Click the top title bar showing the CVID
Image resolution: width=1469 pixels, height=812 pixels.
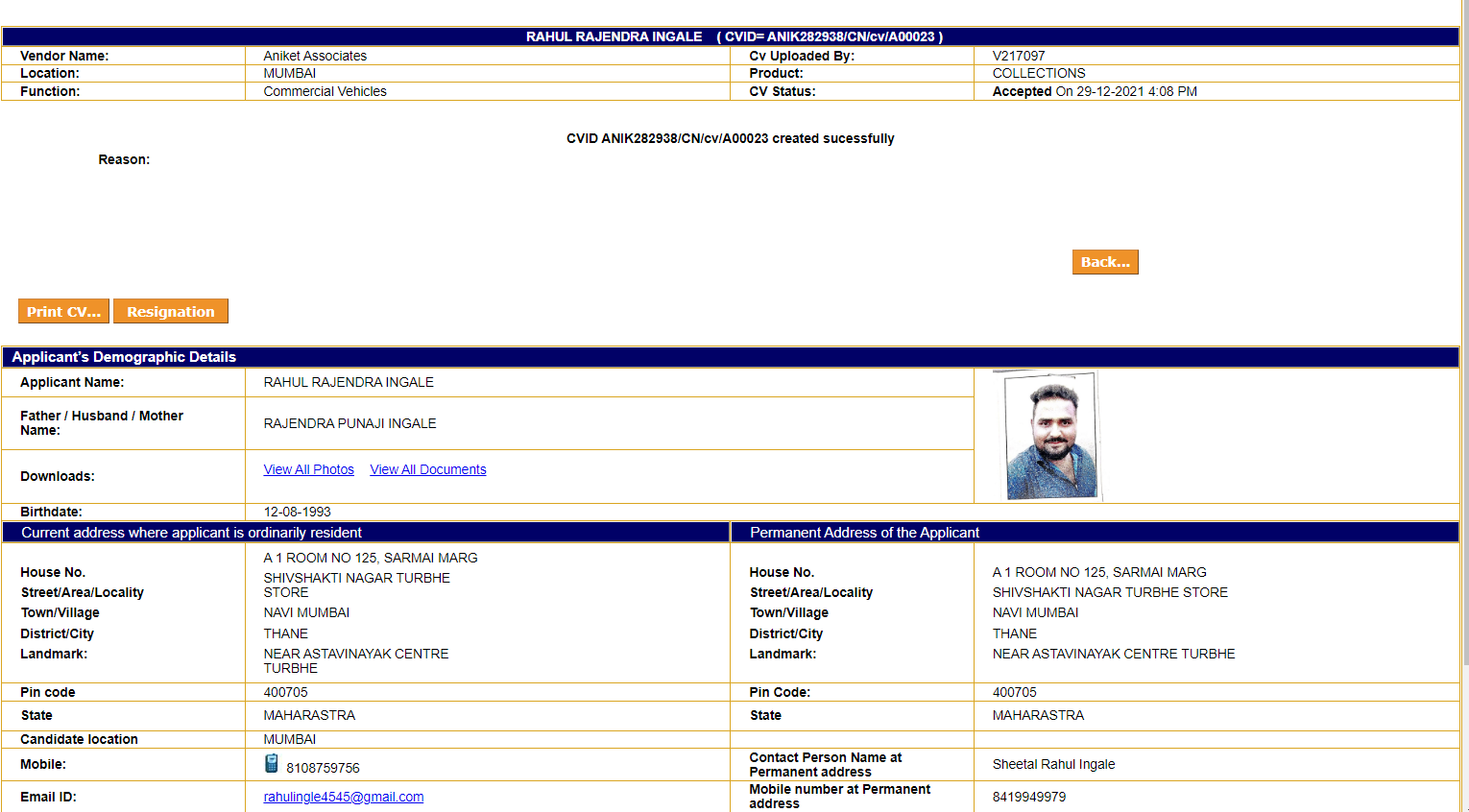734,36
